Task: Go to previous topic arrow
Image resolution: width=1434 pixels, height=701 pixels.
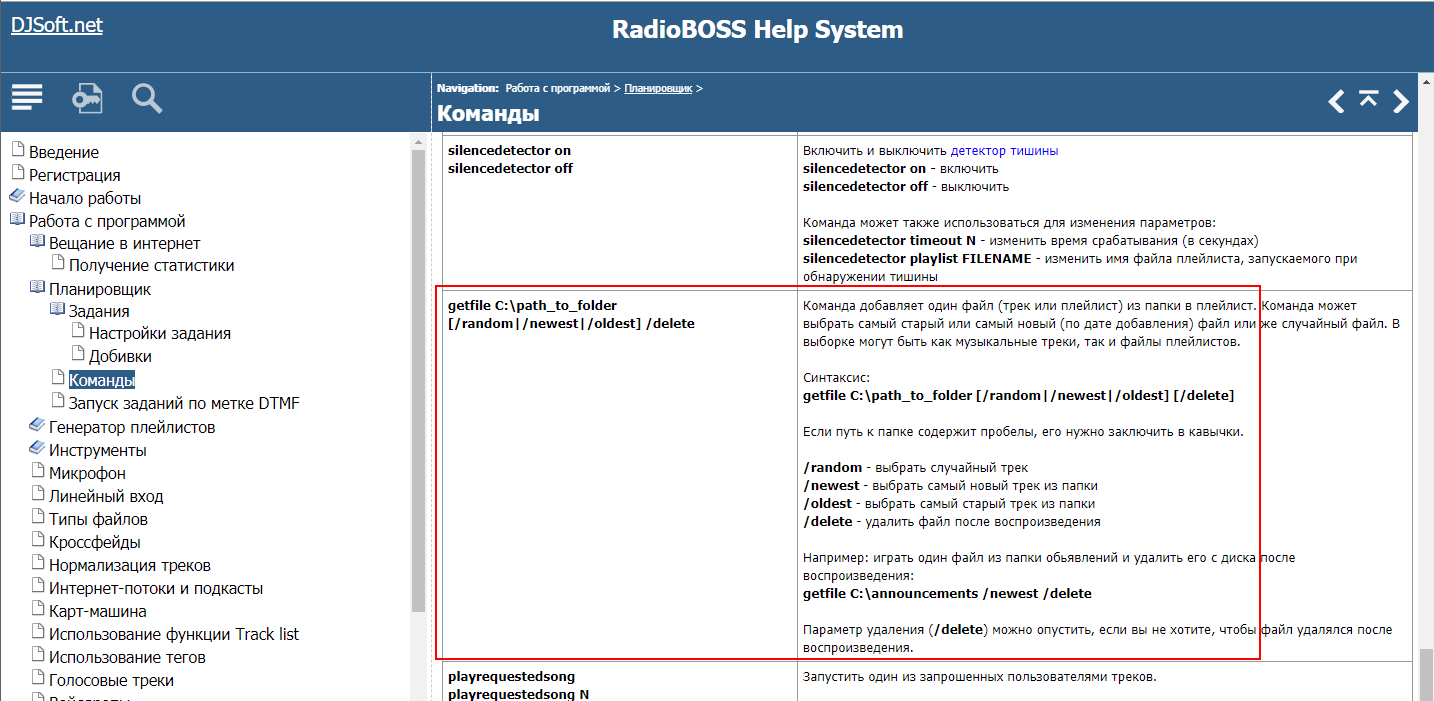Action: [x=1336, y=101]
